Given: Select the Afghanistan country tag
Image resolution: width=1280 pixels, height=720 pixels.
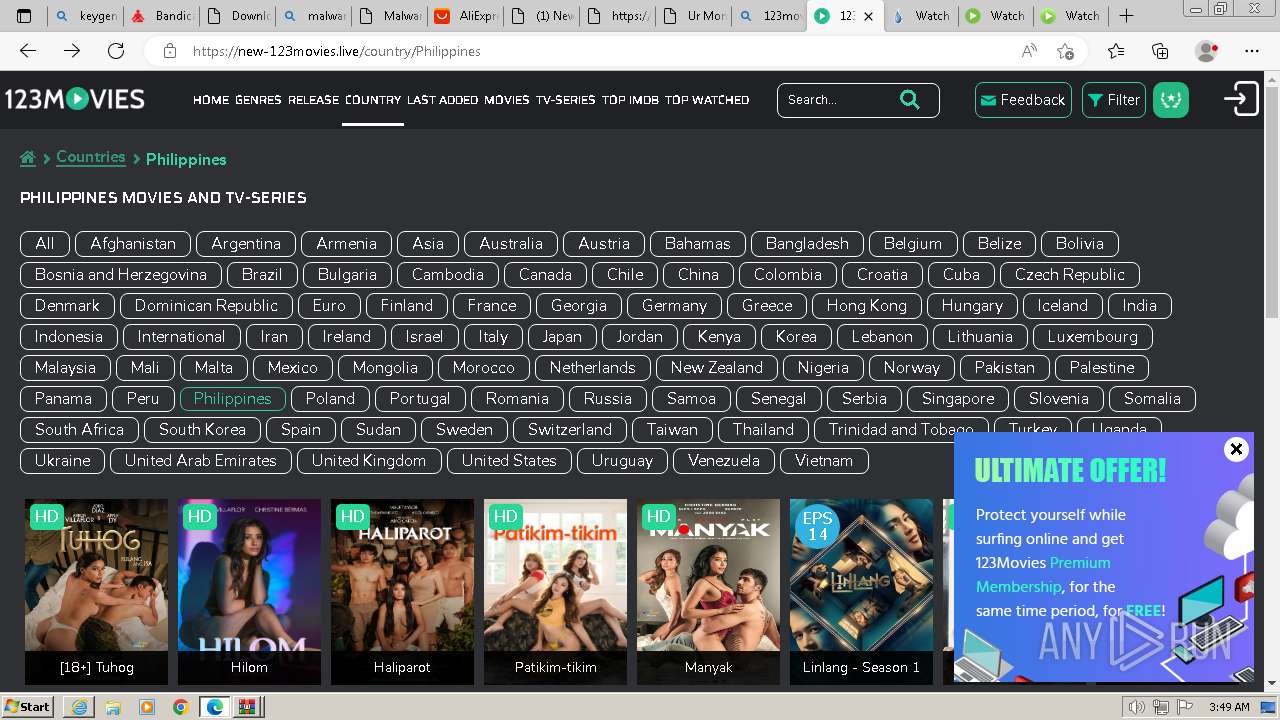Looking at the screenshot, I should click(x=133, y=243).
